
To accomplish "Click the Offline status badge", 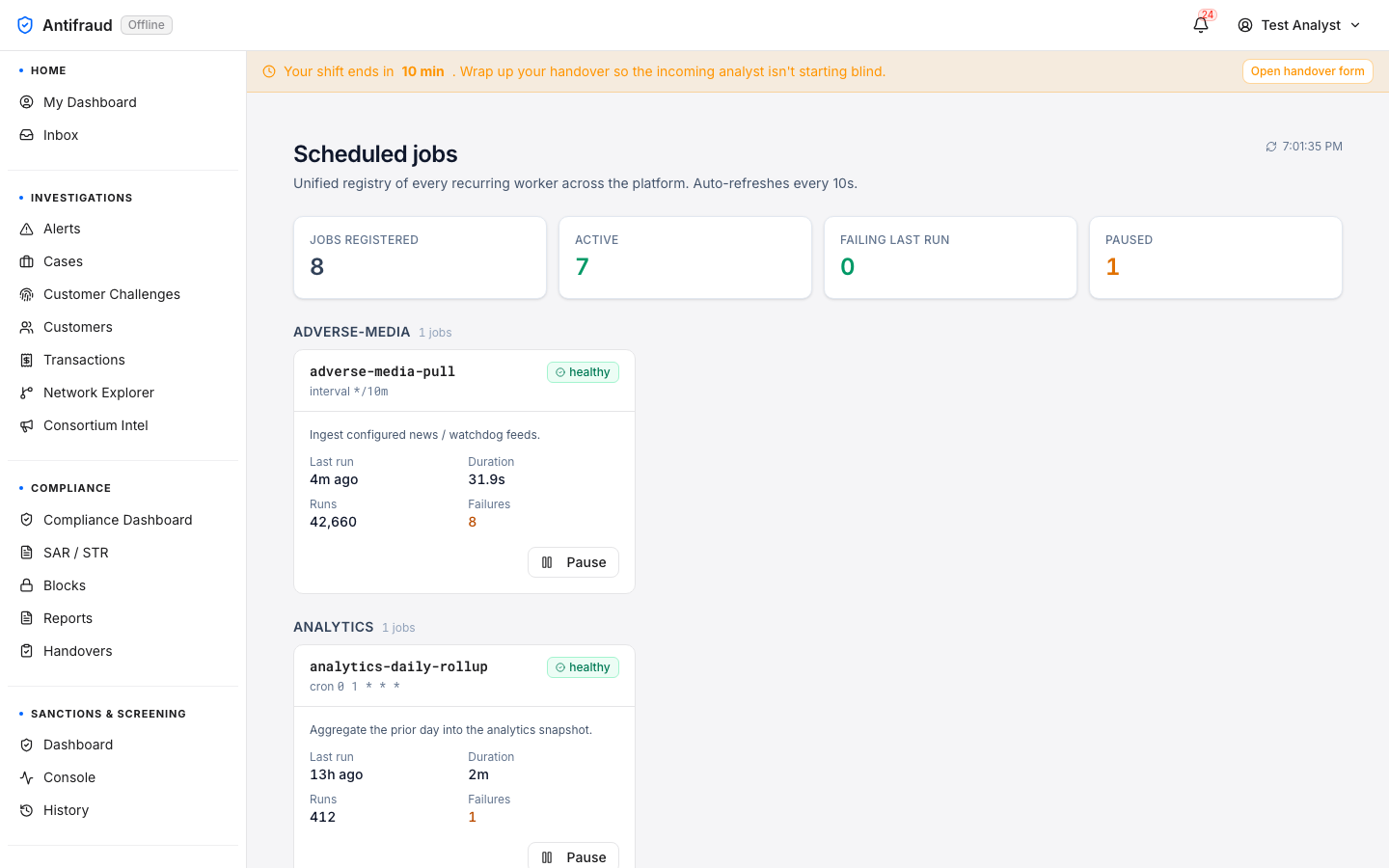I will pos(147,25).
